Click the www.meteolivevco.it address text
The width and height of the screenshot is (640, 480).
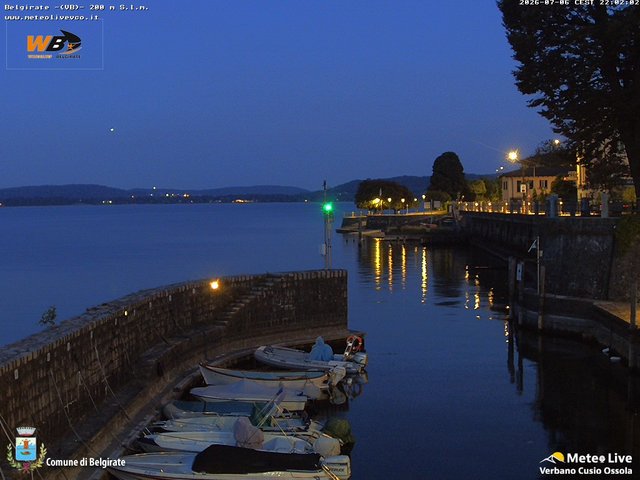(x=51, y=18)
